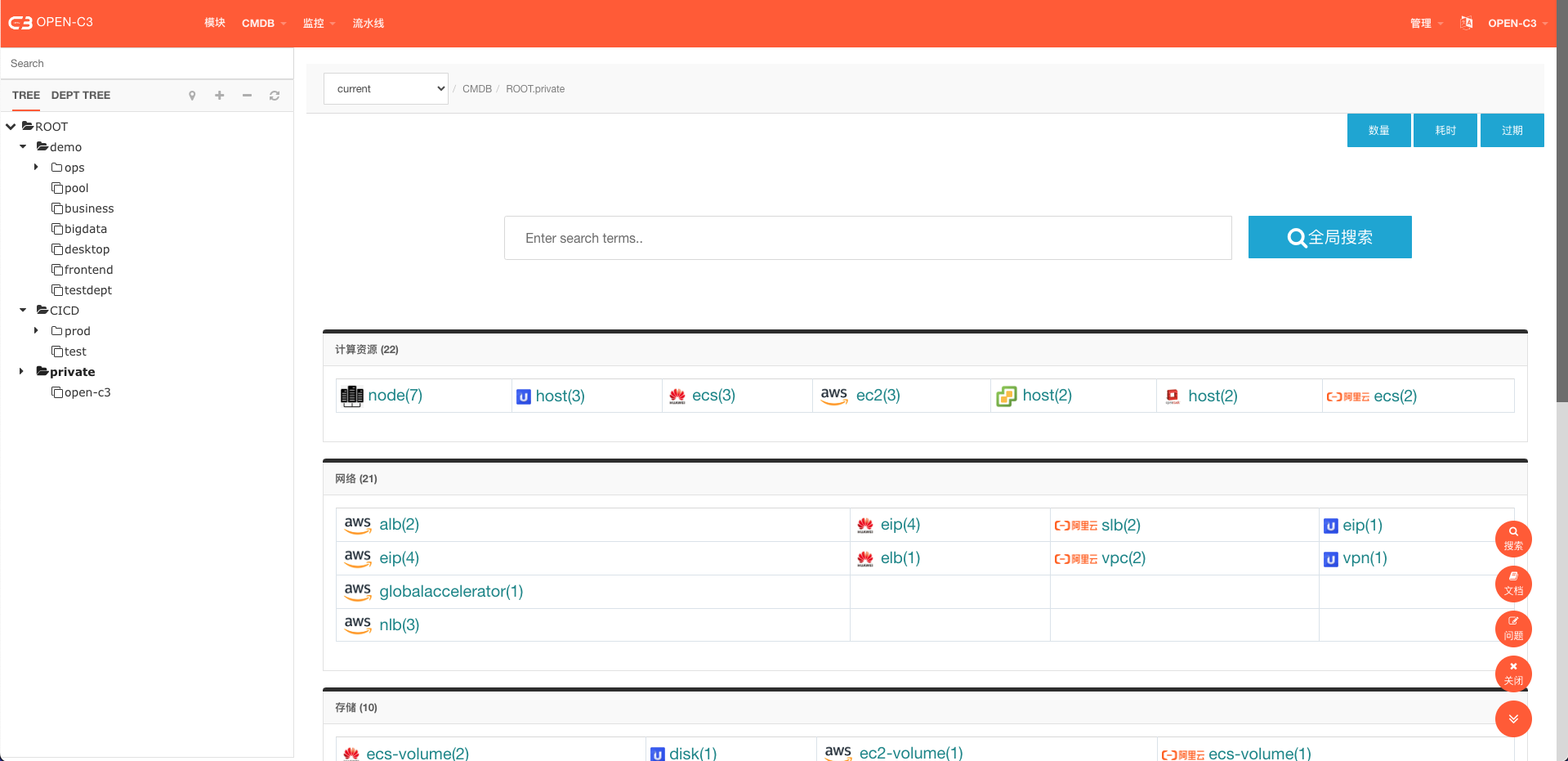Open the CMDB menu in top bar

(263, 23)
